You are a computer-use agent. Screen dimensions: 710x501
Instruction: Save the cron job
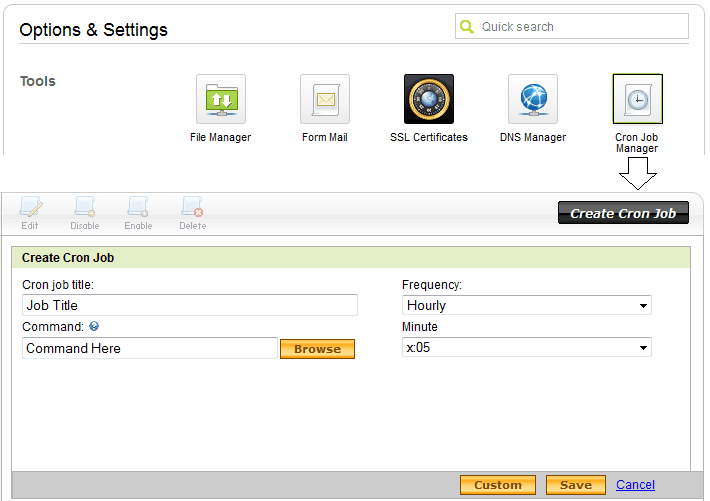(x=576, y=485)
